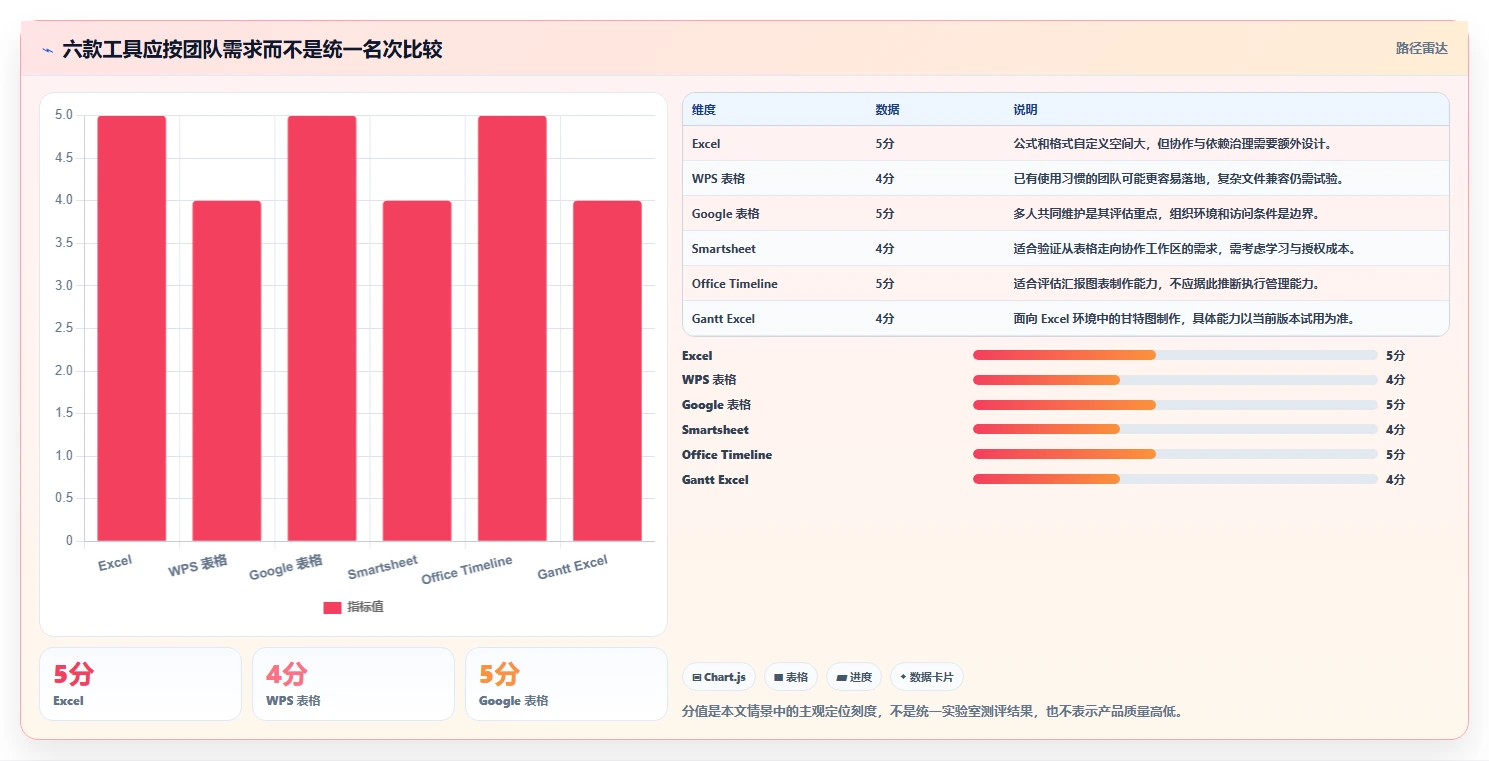This screenshot has width=1489, height=761.
Task: Click the WPS 表格 name cell in the table
Action: 718,179
